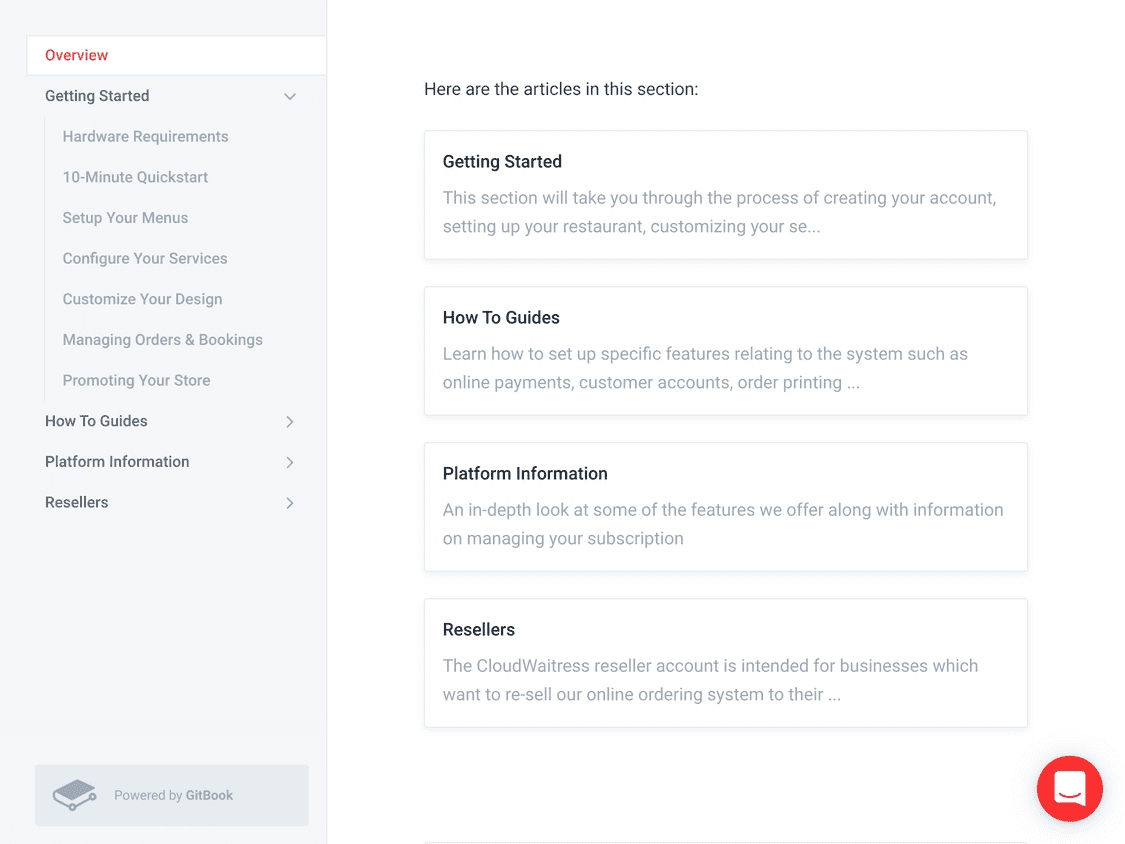Viewport: 1125px width, 844px height.
Task: Open the How To Guides article card
Action: click(725, 351)
